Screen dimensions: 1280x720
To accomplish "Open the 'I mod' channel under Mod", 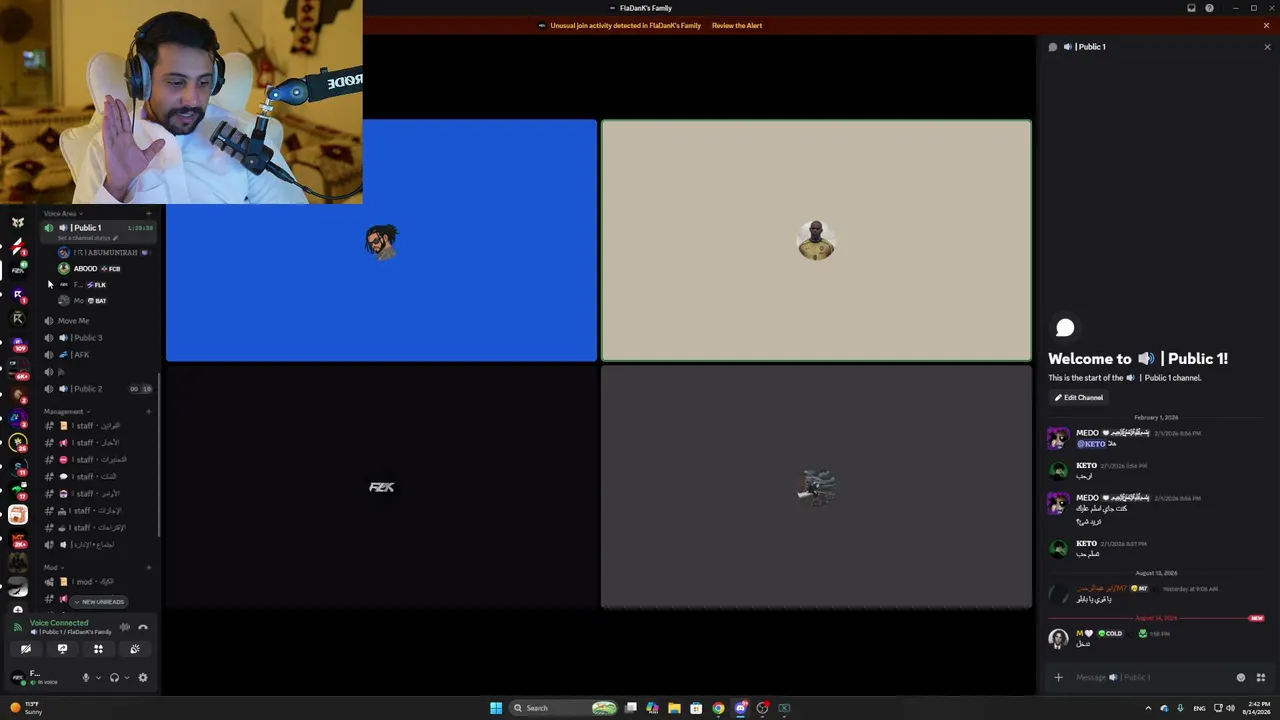I will 99,582.
